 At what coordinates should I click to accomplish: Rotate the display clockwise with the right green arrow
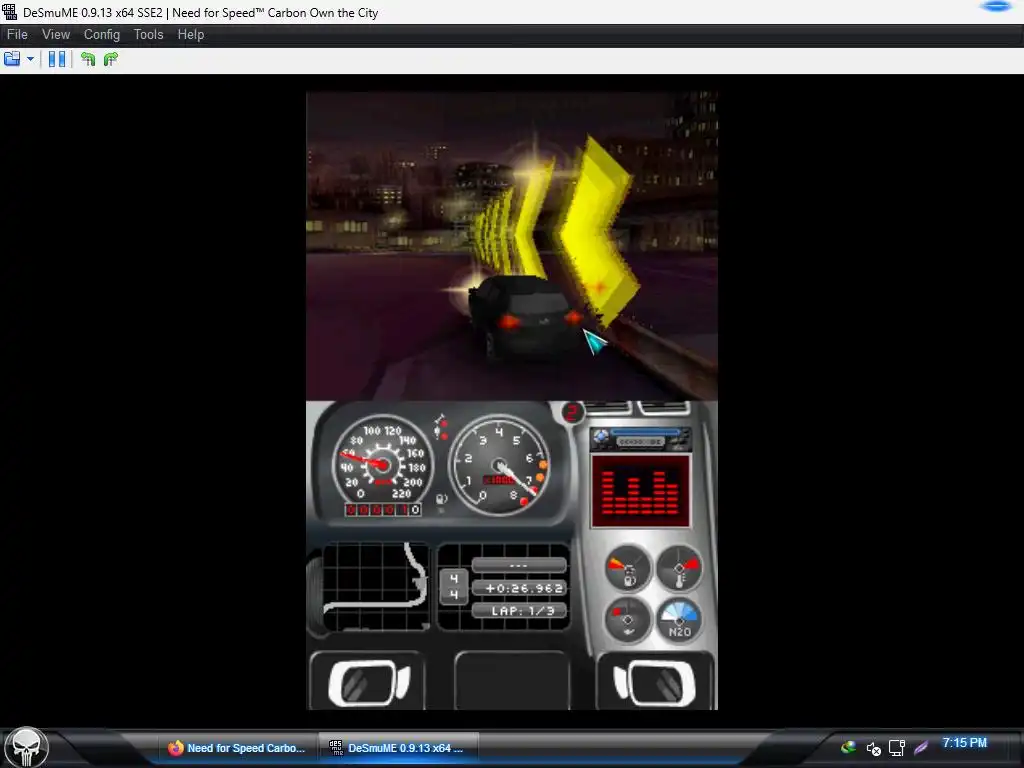click(x=111, y=59)
